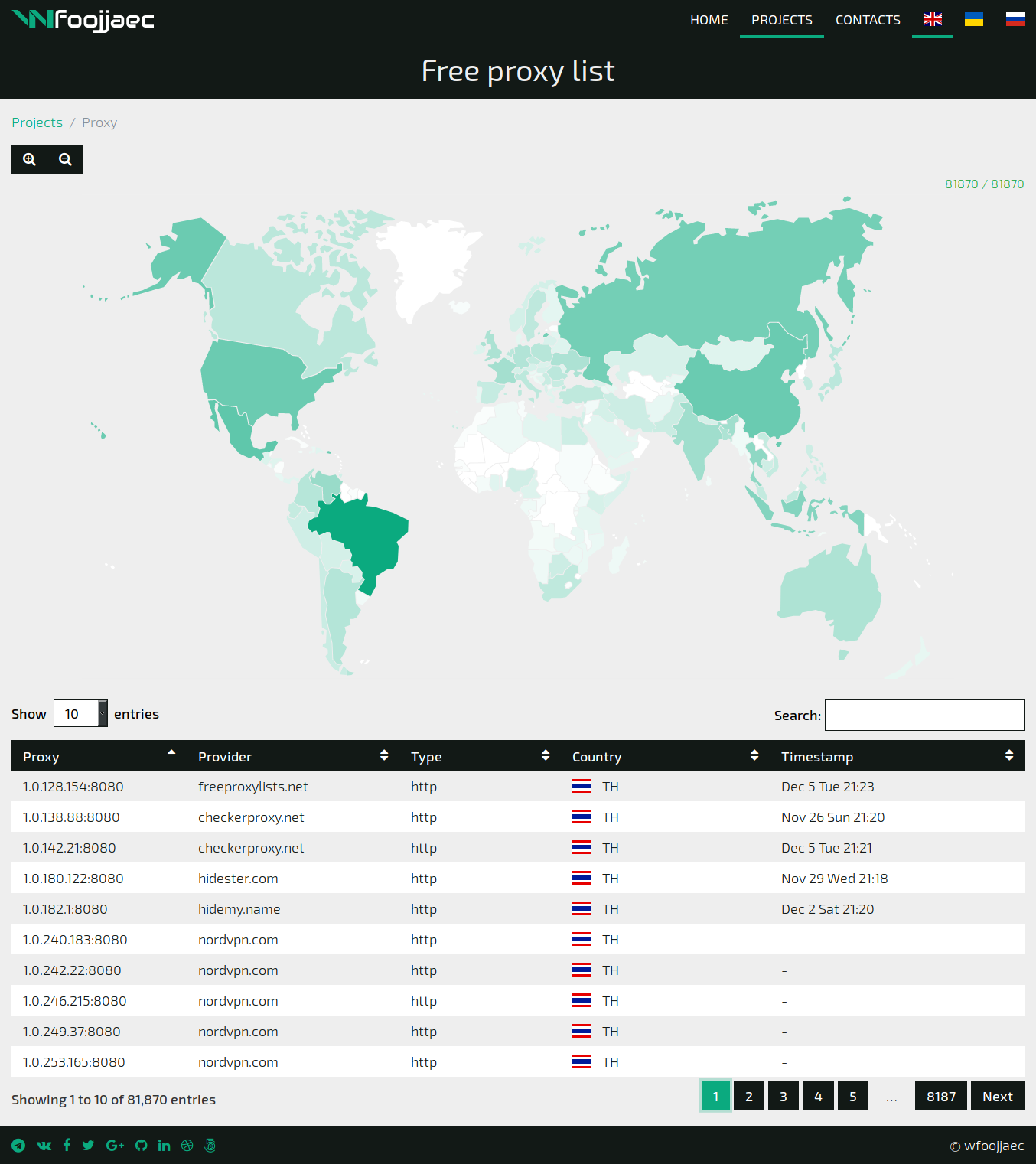1036x1164 pixels.
Task: Open the GitHub icon in footer
Action: click(x=142, y=1145)
